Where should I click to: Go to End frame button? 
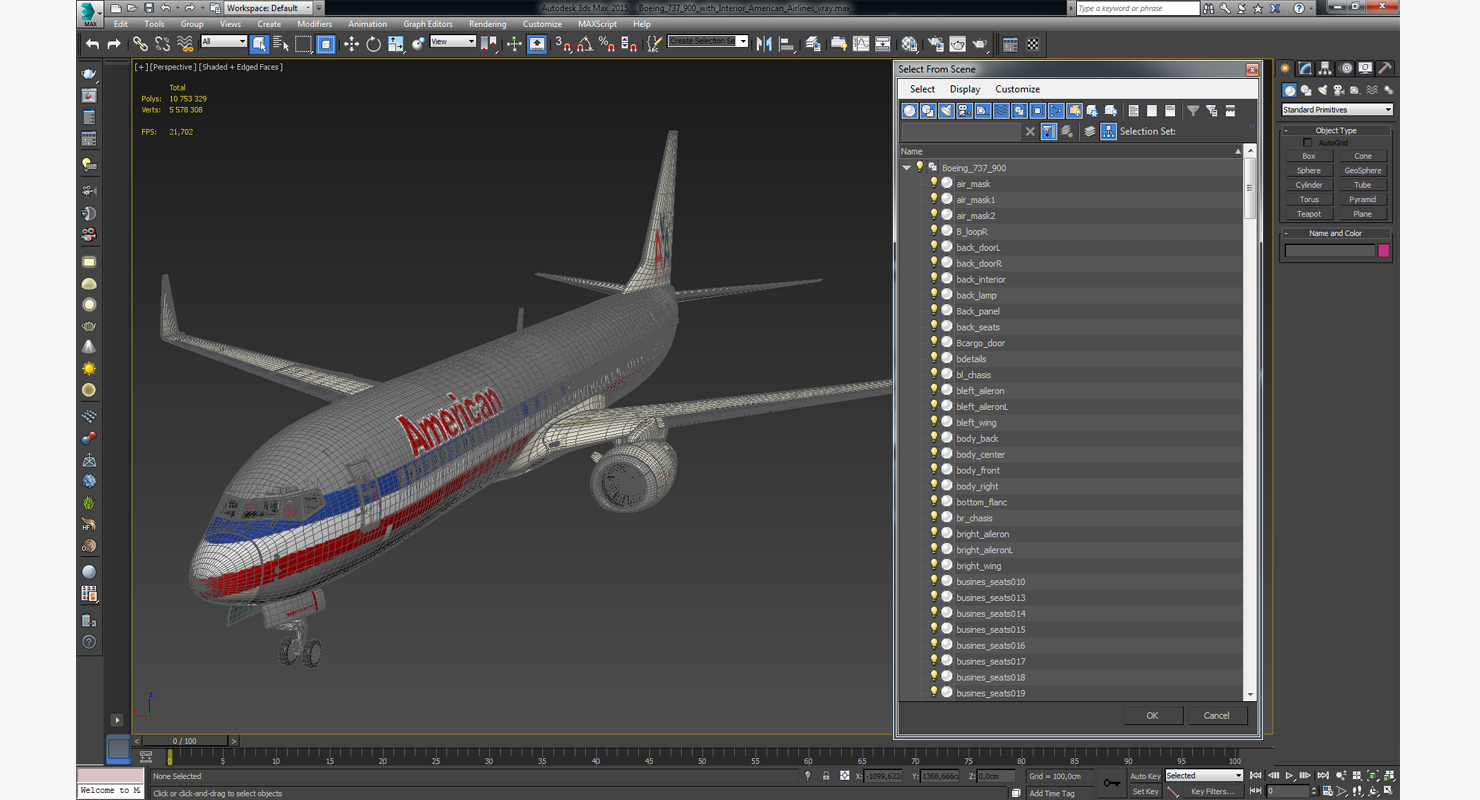(x=1324, y=775)
